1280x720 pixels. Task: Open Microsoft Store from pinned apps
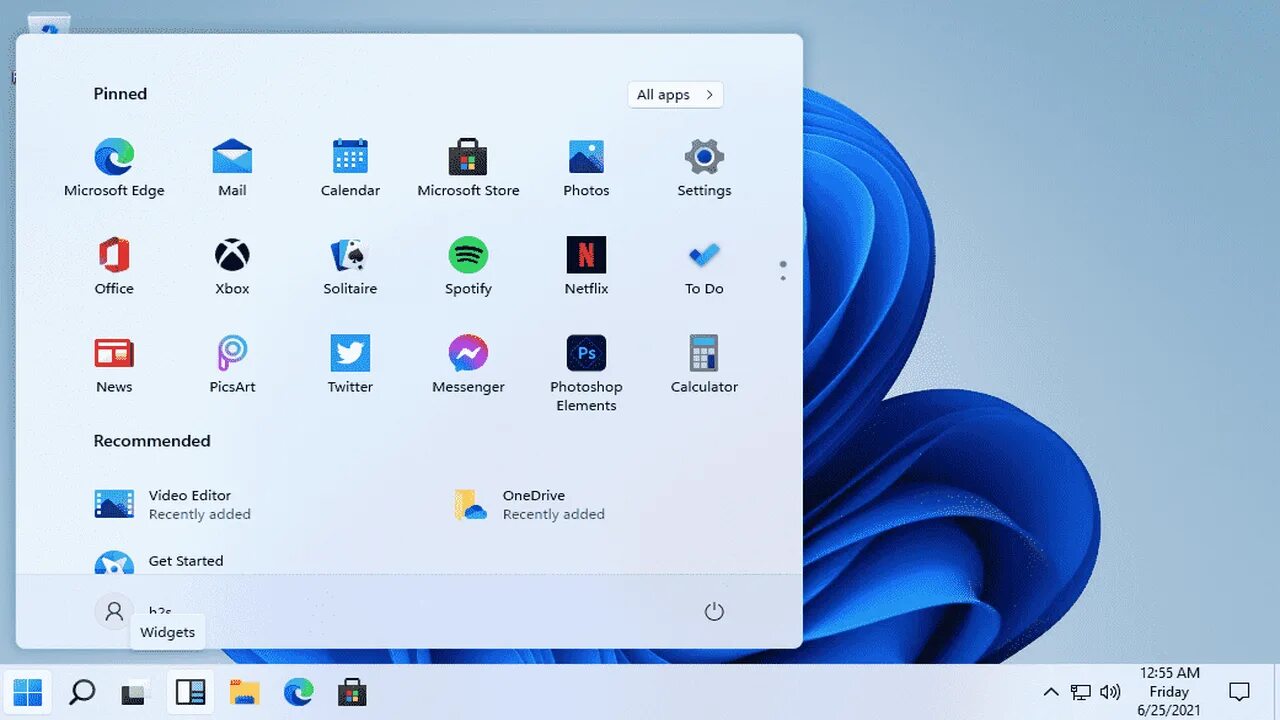[468, 168]
